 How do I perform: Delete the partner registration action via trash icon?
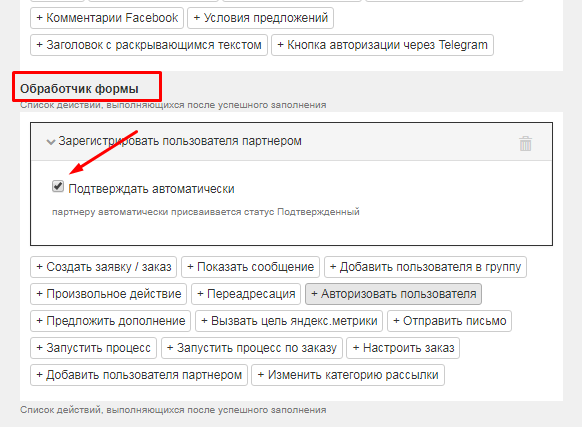(x=525, y=143)
